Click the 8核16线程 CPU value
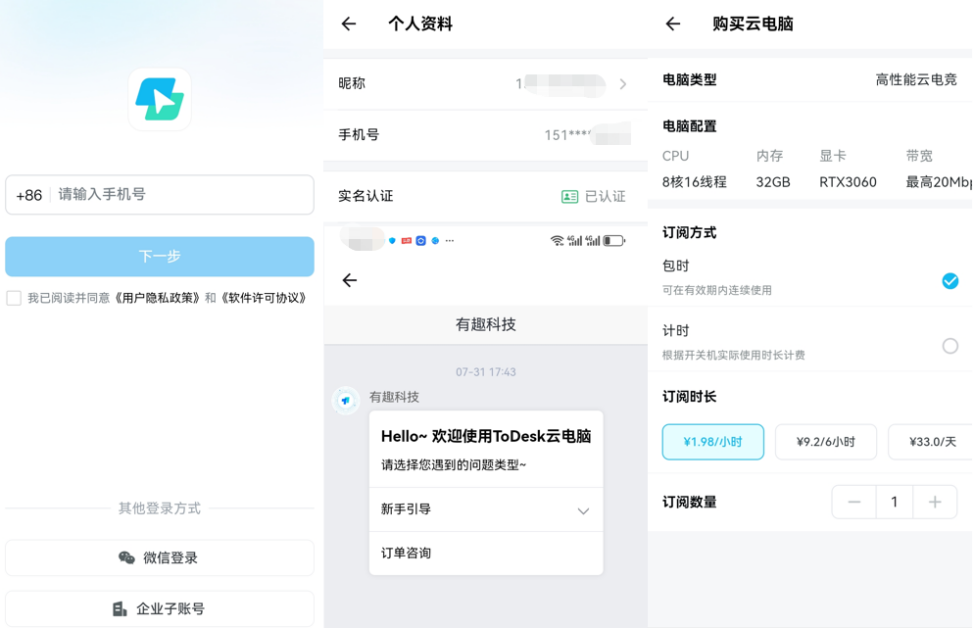Viewport: 974px width, 628px height. pyautogui.click(x=694, y=182)
